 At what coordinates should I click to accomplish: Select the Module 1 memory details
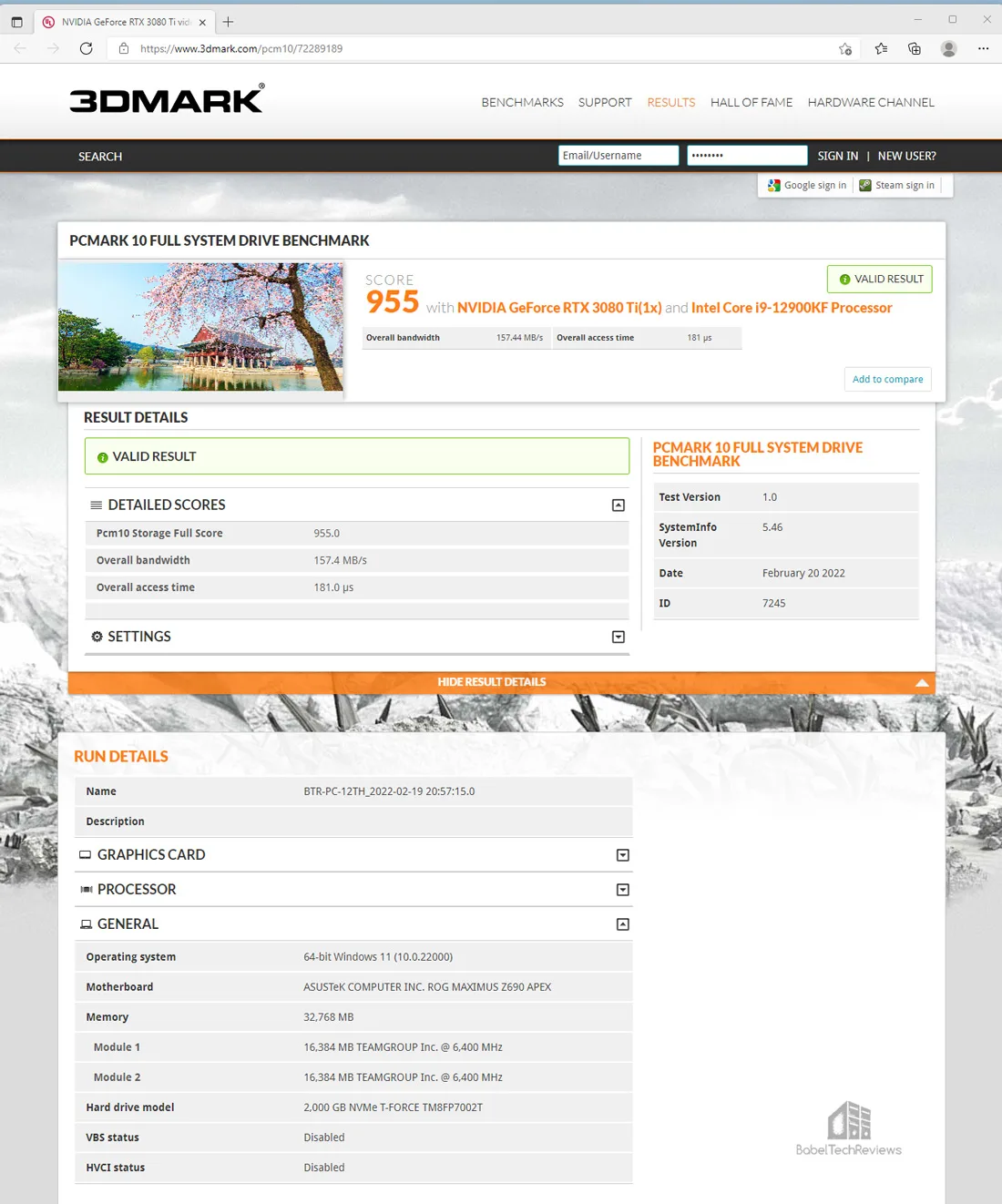tap(404, 1047)
